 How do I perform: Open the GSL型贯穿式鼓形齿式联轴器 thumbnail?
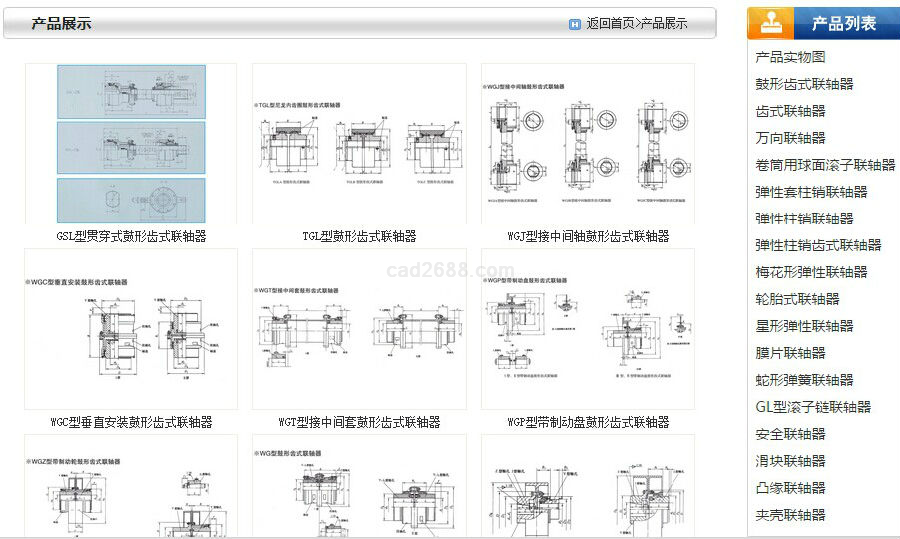pos(131,144)
